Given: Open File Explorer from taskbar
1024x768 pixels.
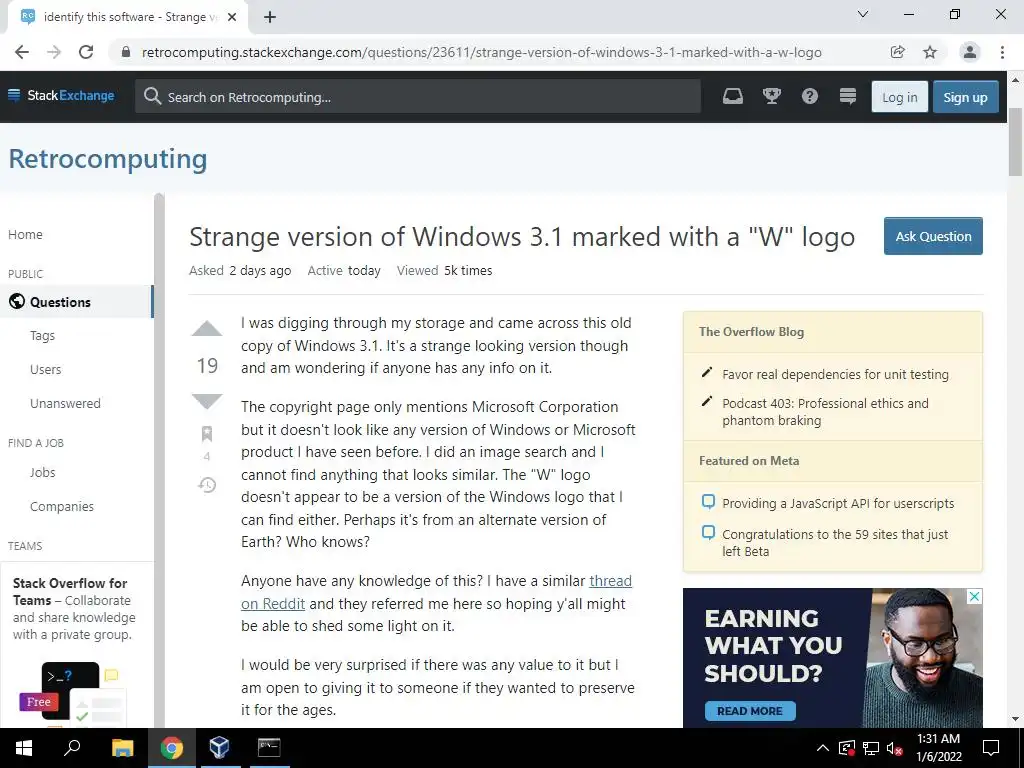Looking at the screenshot, I should (122, 748).
